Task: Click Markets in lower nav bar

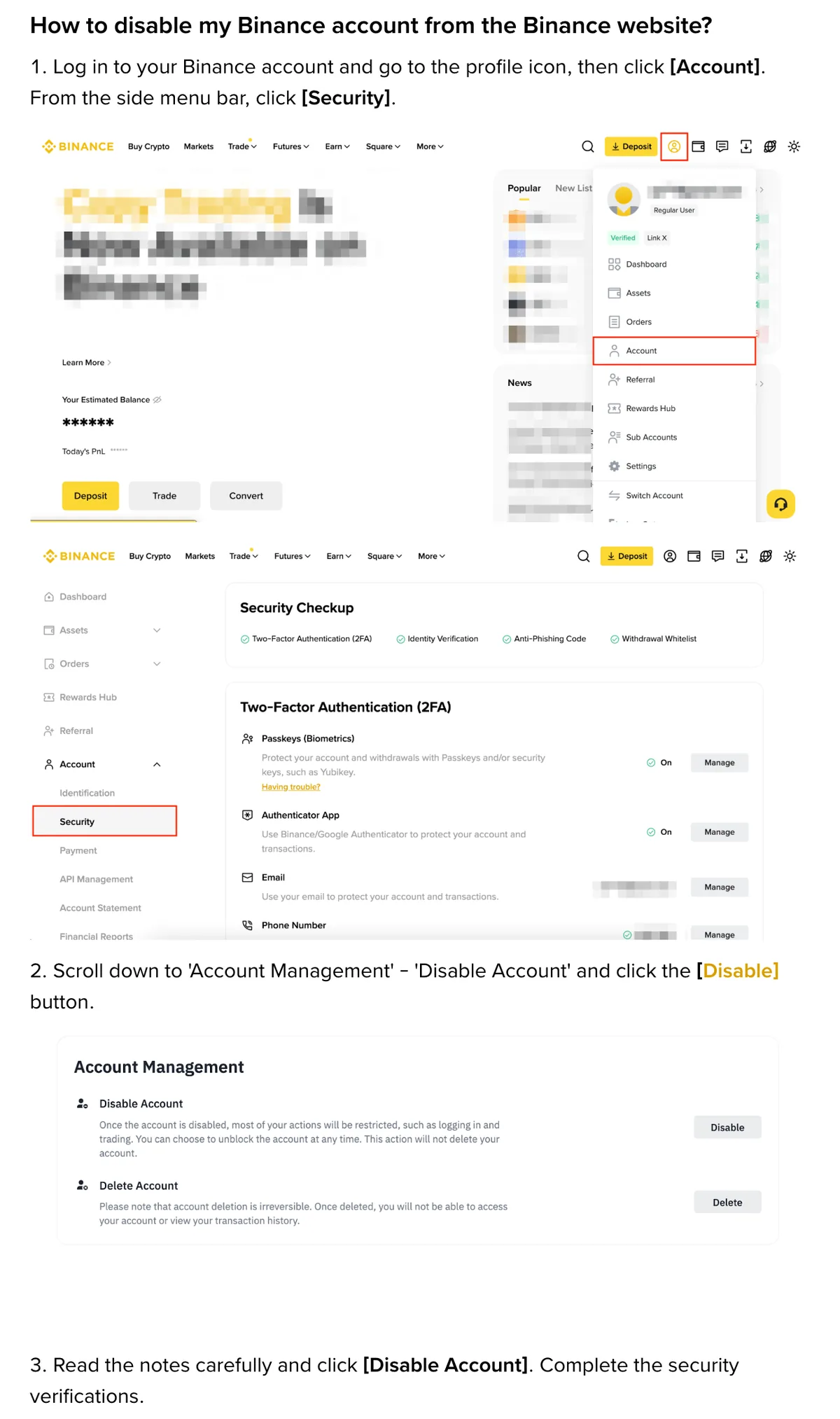Action: point(200,556)
